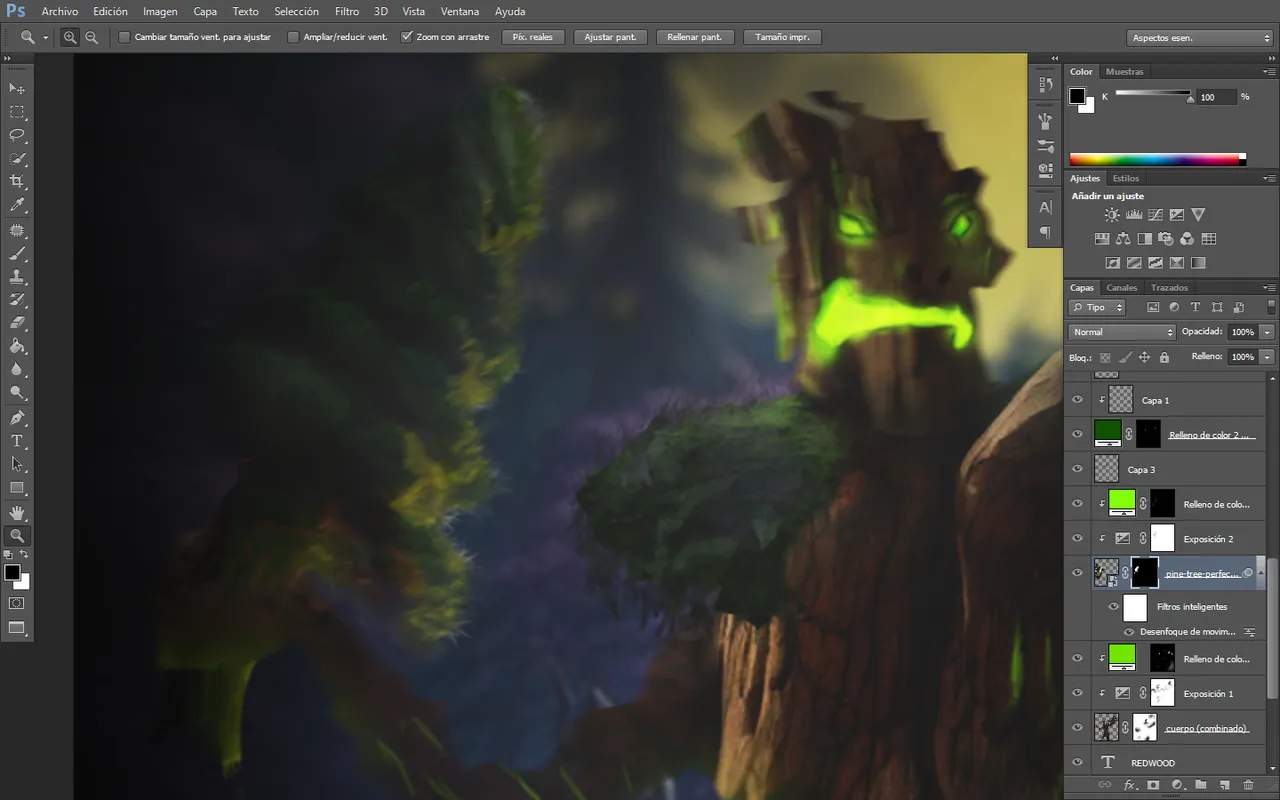This screenshot has width=1280, height=800.
Task: Hide the REDWOOD text layer
Action: tap(1077, 762)
